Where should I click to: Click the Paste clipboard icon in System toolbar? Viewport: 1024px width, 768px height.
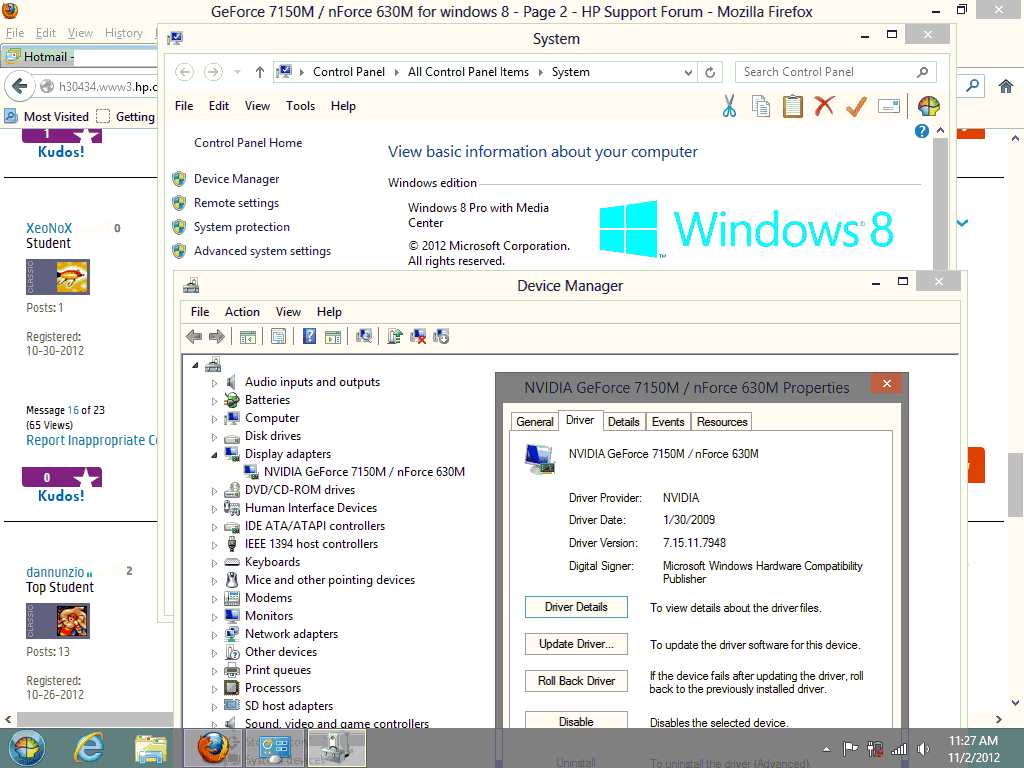coord(792,106)
